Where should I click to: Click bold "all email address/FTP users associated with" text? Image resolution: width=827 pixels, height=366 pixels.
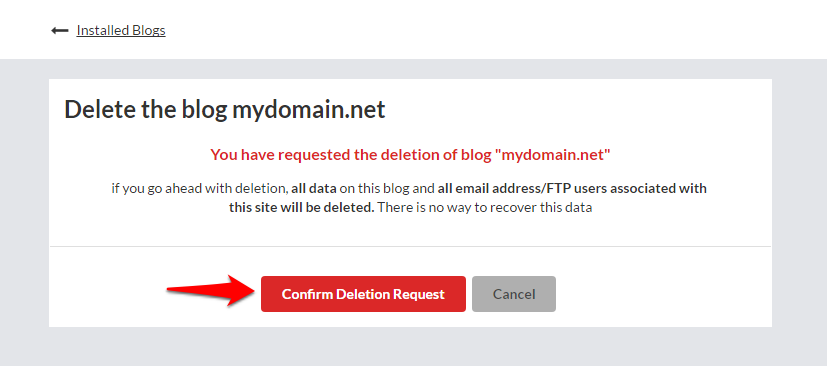tap(572, 188)
